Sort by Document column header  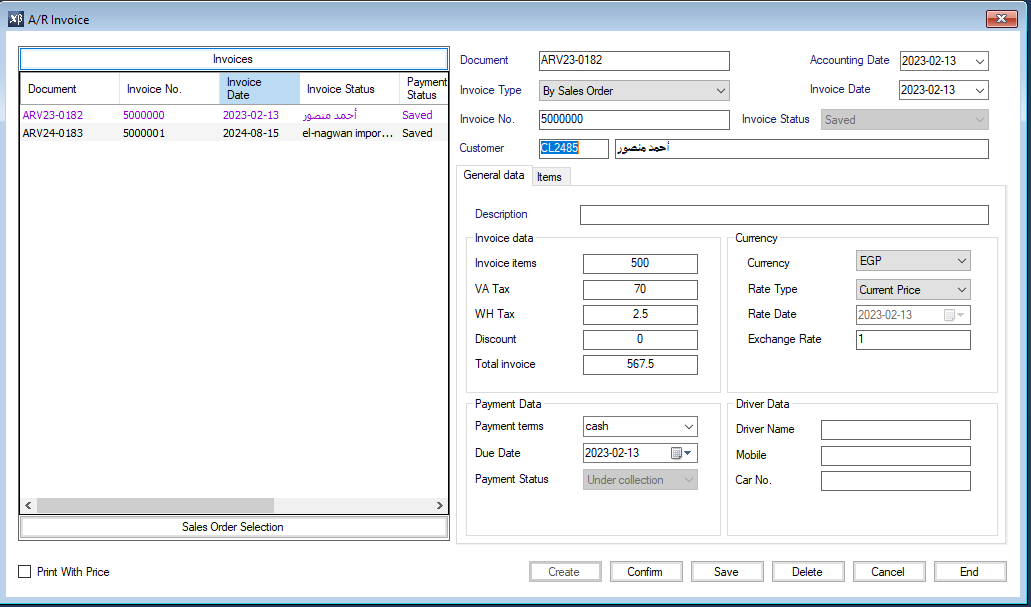70,89
